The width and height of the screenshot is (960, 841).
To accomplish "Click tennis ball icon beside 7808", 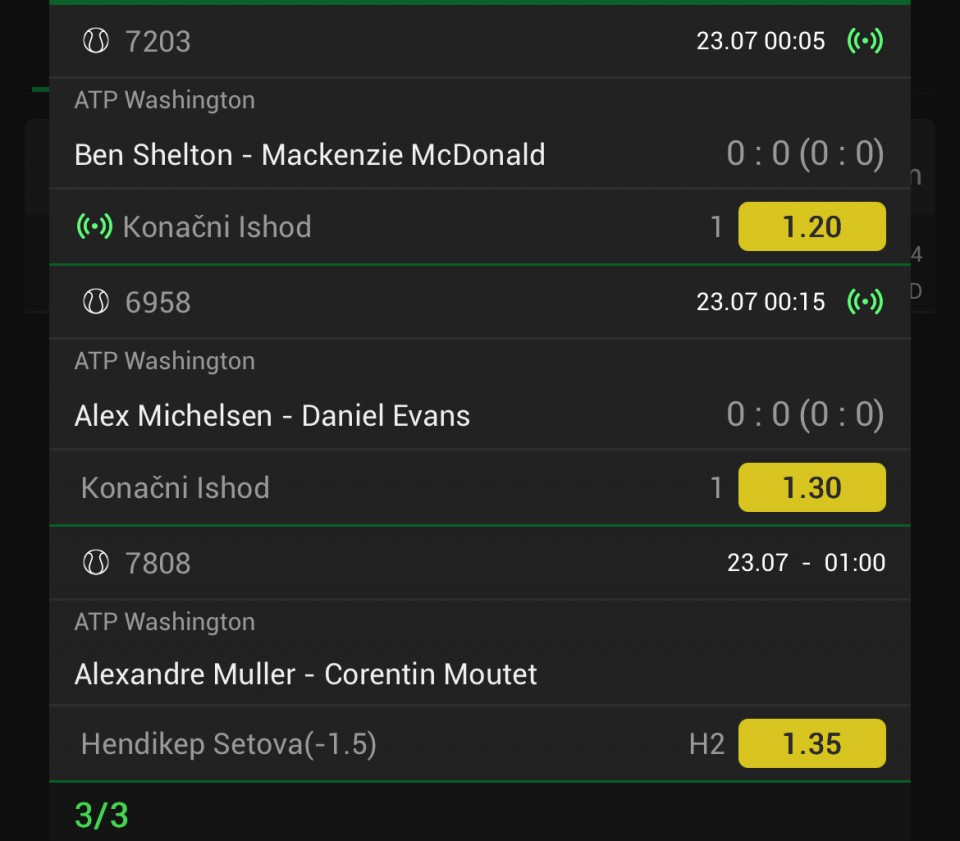I will (96, 563).
